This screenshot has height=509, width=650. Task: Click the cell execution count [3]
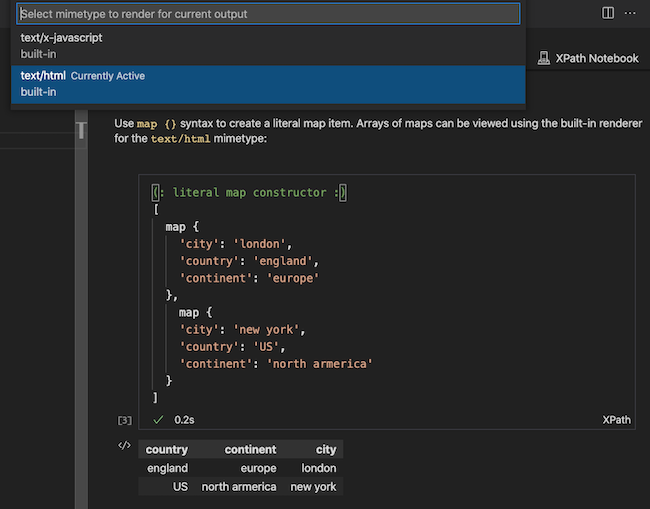click(x=125, y=421)
